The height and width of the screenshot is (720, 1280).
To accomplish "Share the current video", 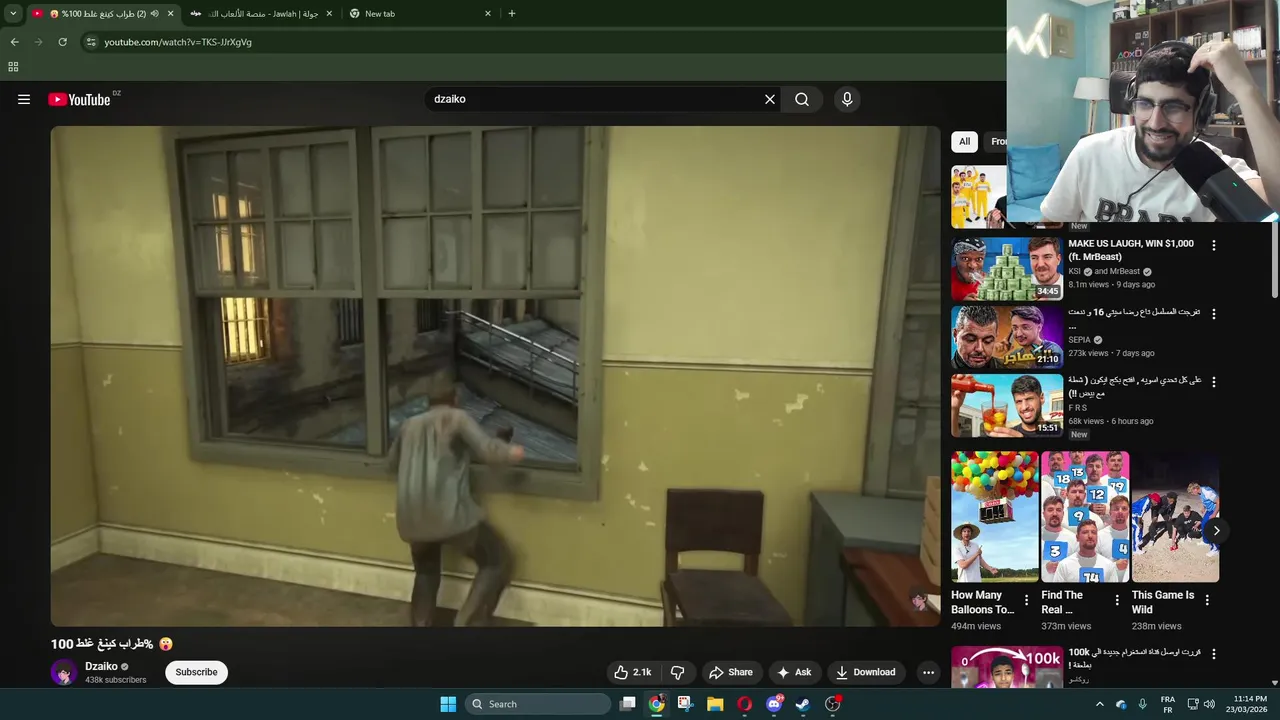I will pos(731,672).
